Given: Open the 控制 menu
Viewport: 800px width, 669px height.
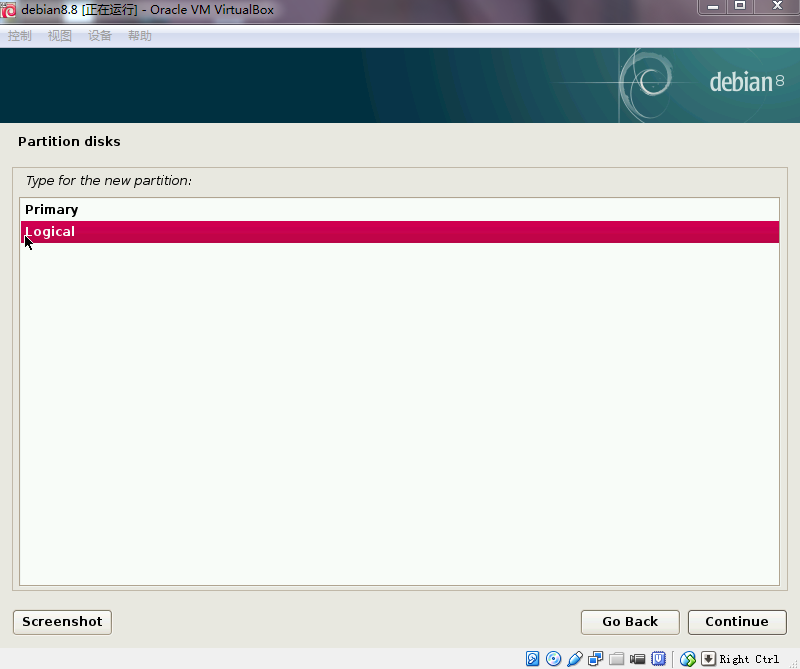Looking at the screenshot, I should (x=20, y=36).
